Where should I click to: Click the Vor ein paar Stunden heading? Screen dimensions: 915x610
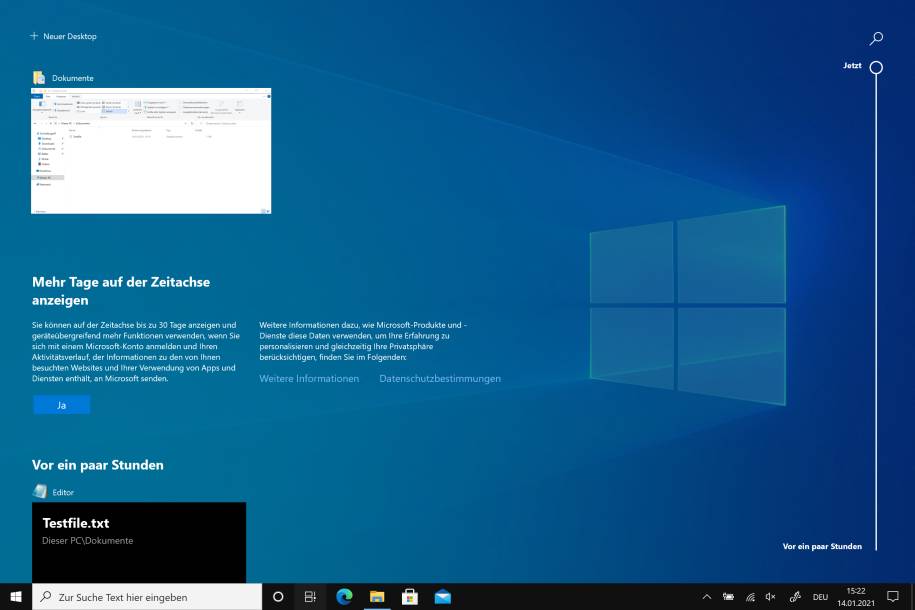coord(97,465)
